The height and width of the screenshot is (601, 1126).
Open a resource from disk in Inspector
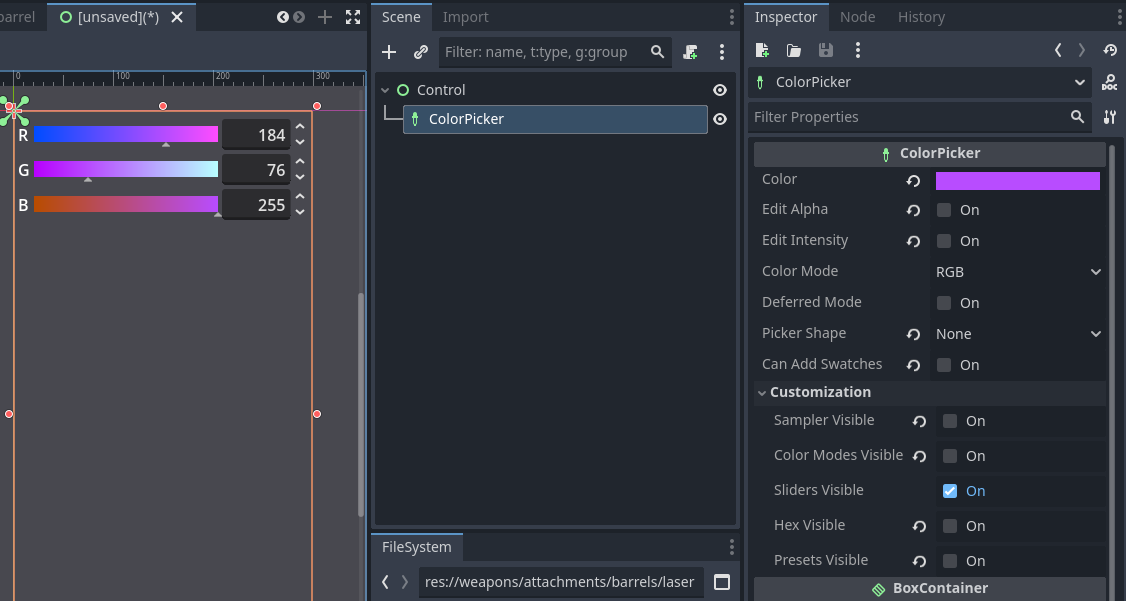794,50
